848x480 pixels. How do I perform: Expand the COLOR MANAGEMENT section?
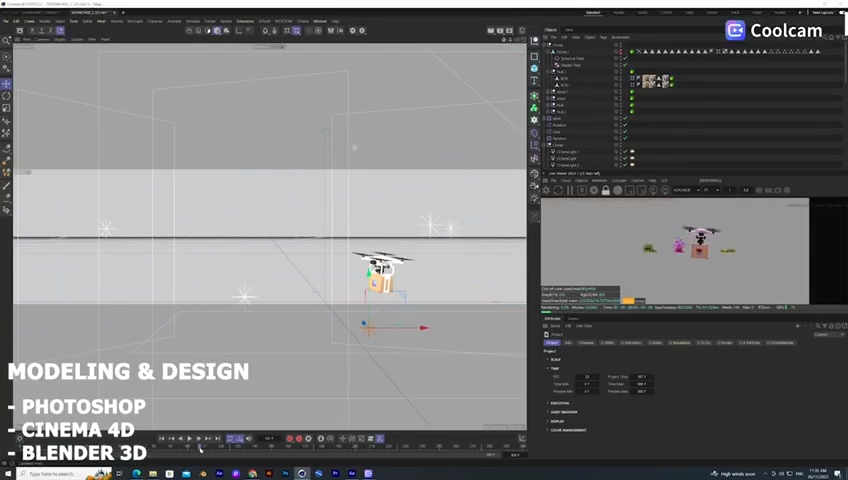(x=547, y=430)
